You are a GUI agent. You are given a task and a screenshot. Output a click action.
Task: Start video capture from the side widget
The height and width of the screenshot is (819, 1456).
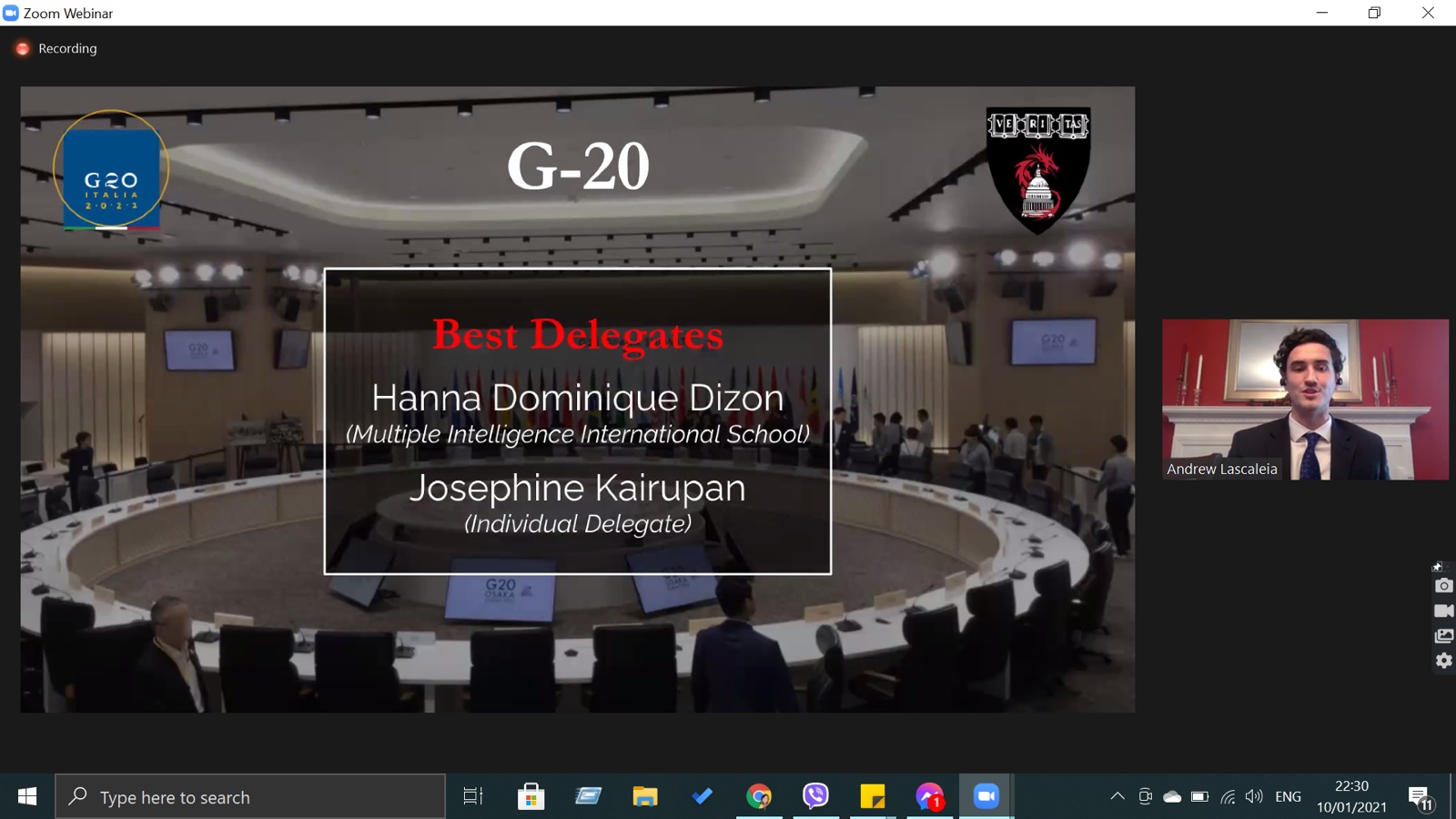tap(1443, 611)
